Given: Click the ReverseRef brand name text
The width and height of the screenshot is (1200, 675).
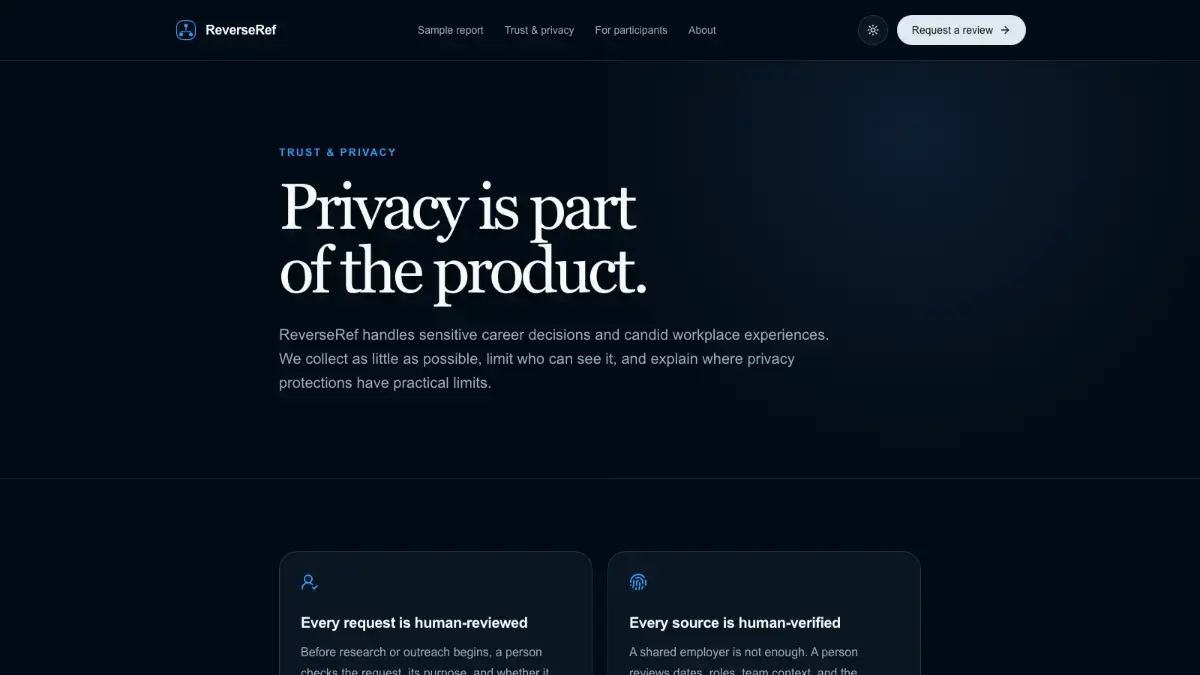Looking at the screenshot, I should tap(240, 30).
